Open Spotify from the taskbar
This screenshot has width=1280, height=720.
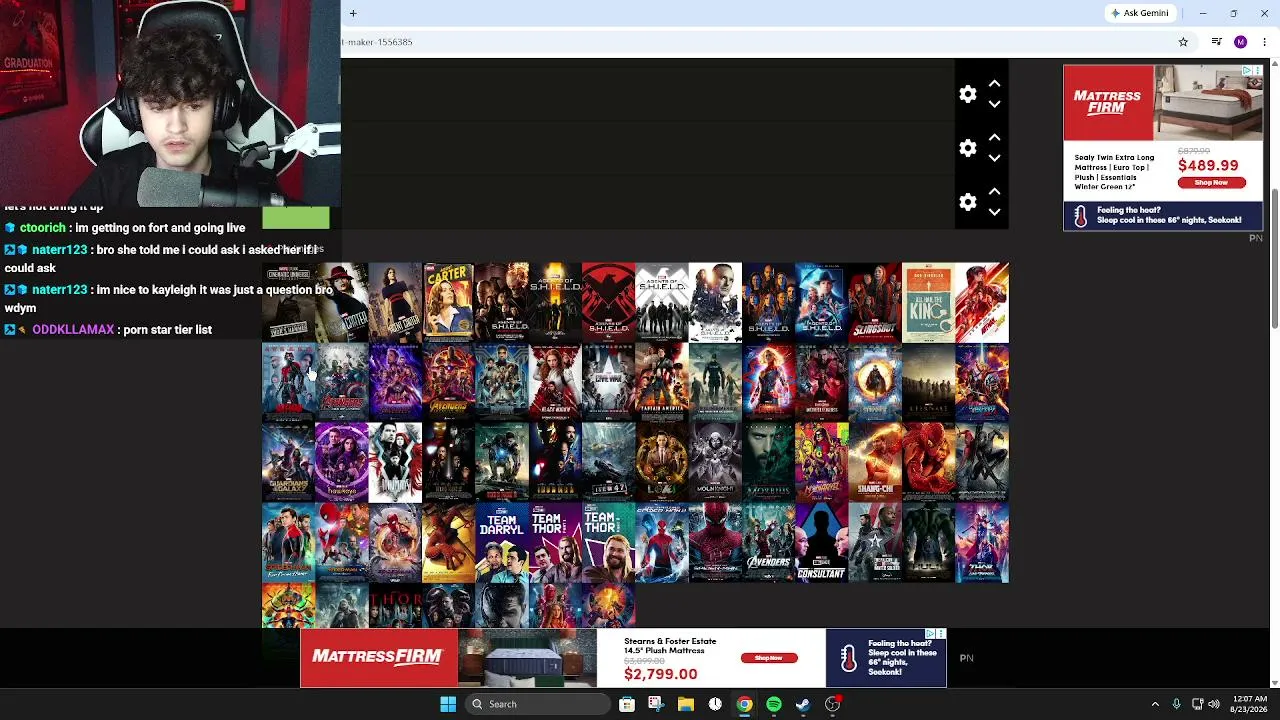tap(774, 704)
